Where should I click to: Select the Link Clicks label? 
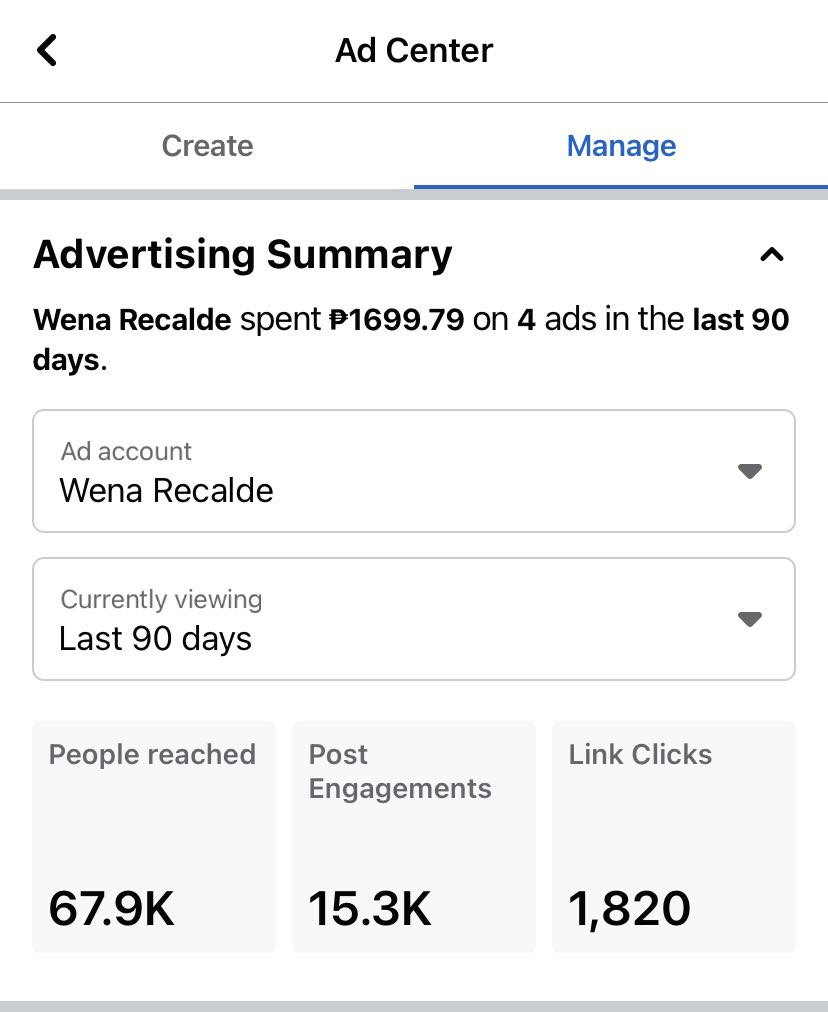pos(640,754)
